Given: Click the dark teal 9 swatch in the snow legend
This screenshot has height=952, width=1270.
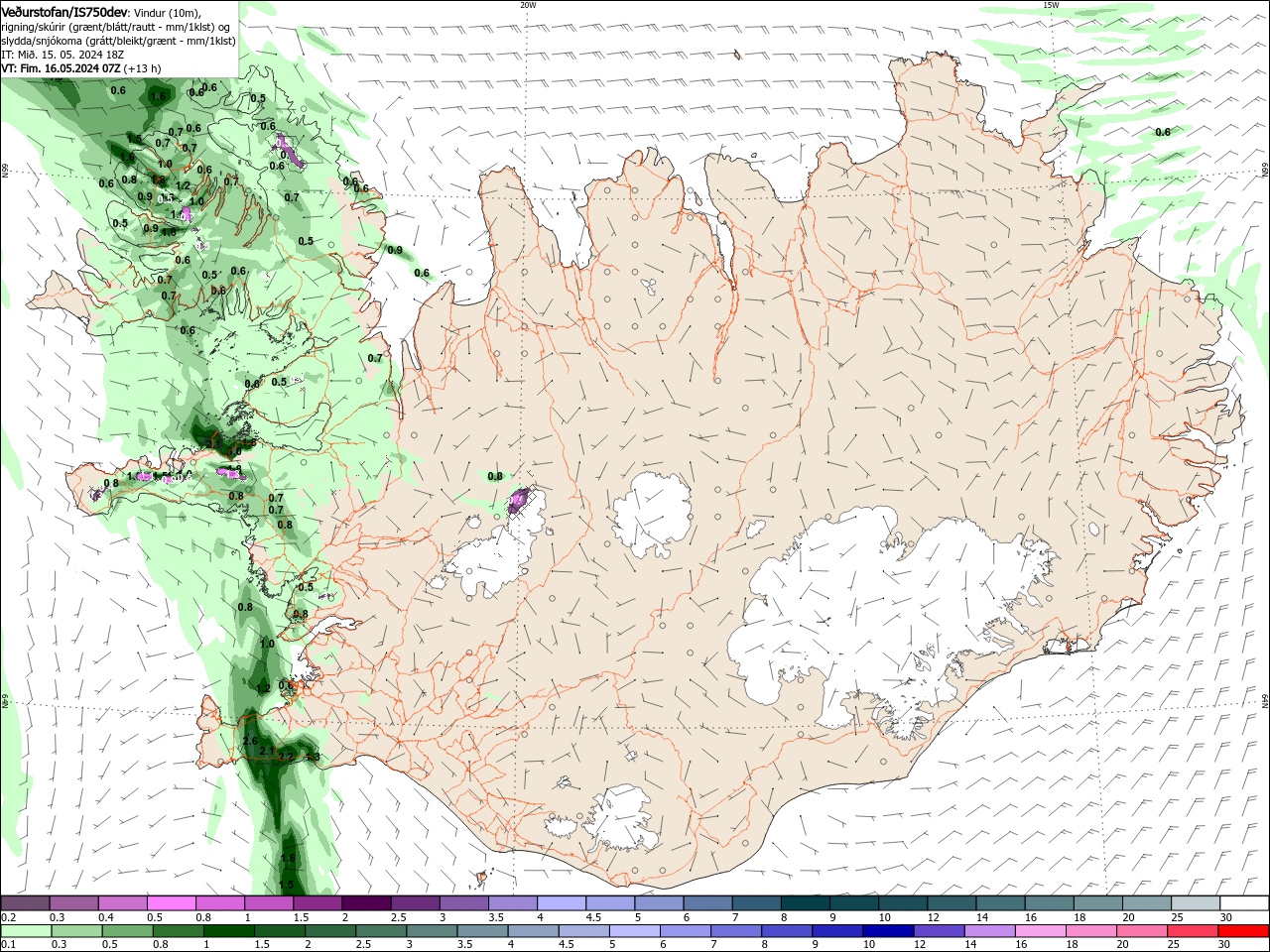Looking at the screenshot, I should 853,903.
